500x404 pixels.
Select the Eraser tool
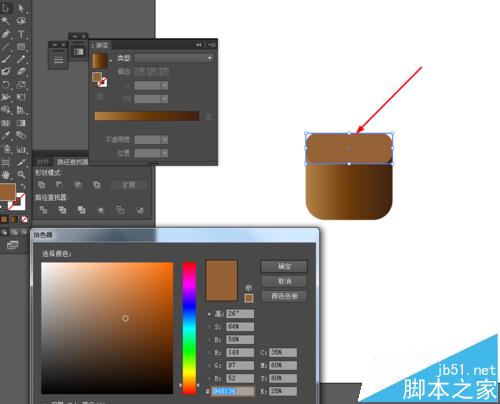tap(21, 71)
